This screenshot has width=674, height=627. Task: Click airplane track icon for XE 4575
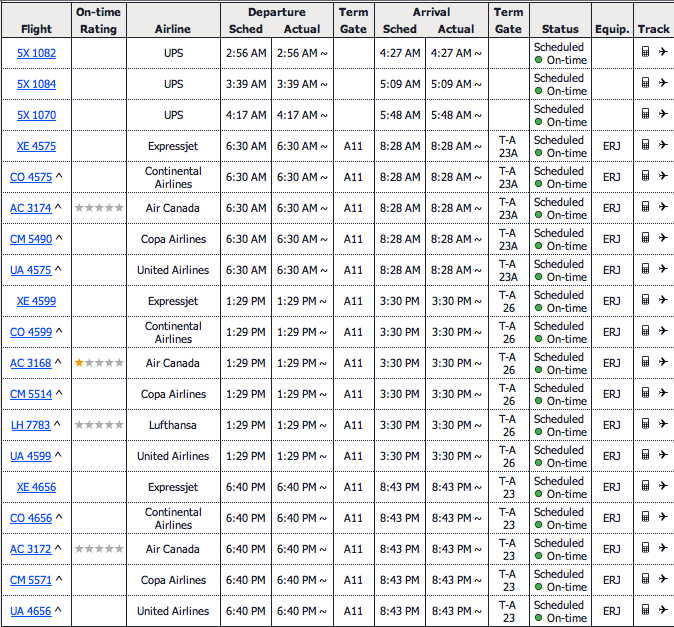[663, 144]
